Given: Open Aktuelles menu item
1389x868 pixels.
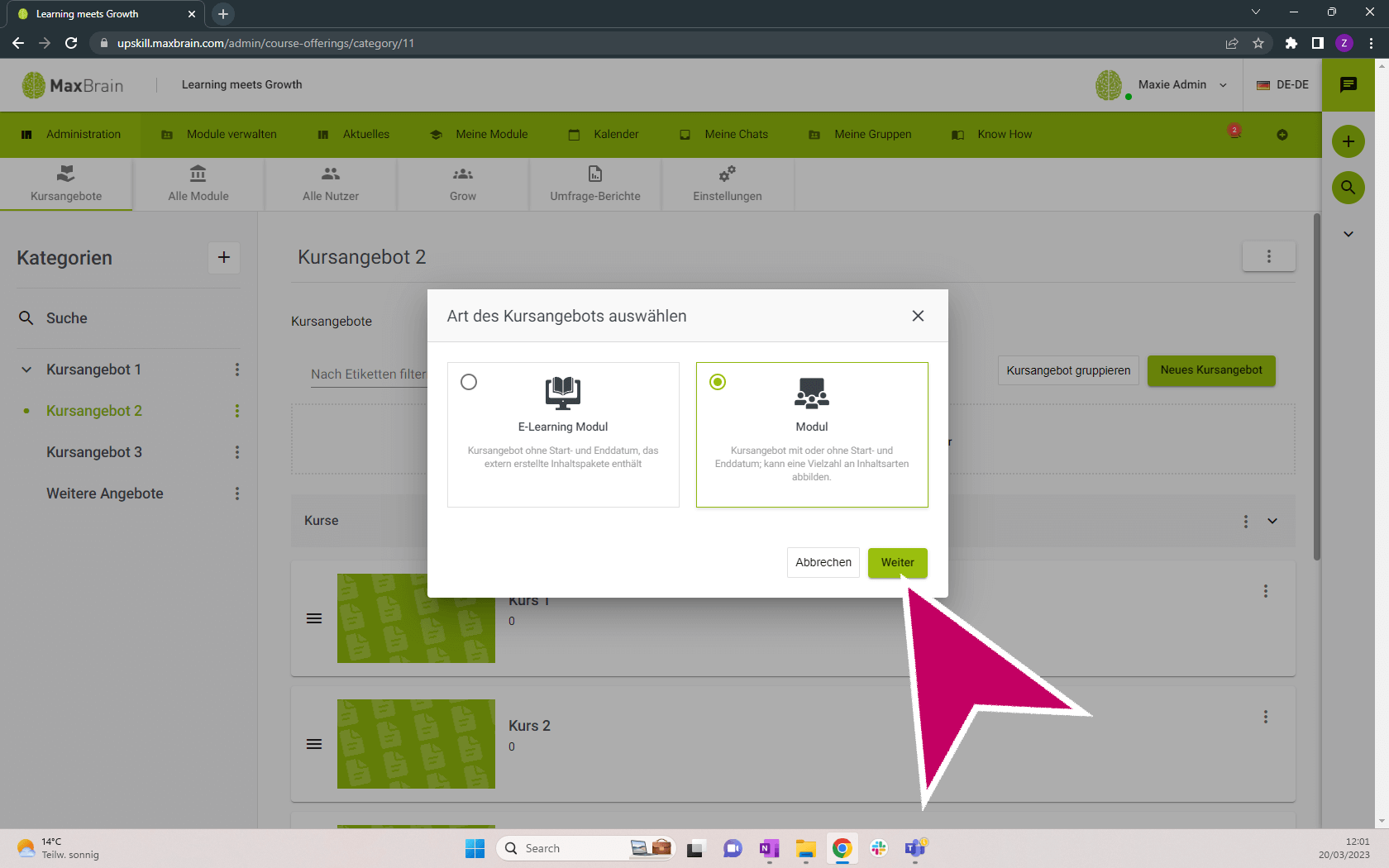Looking at the screenshot, I should tap(354, 134).
